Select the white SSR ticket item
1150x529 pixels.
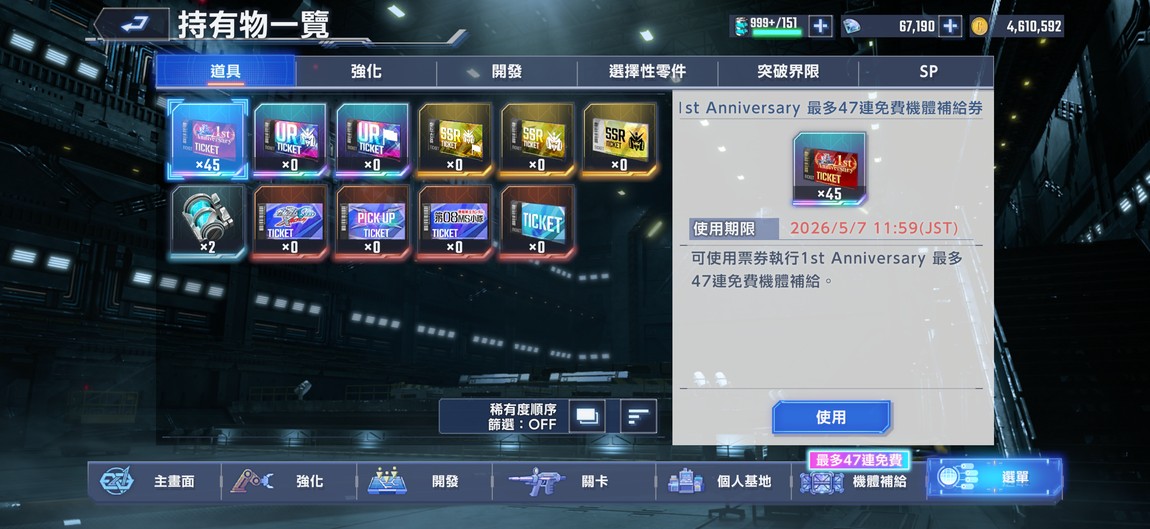tap(619, 140)
